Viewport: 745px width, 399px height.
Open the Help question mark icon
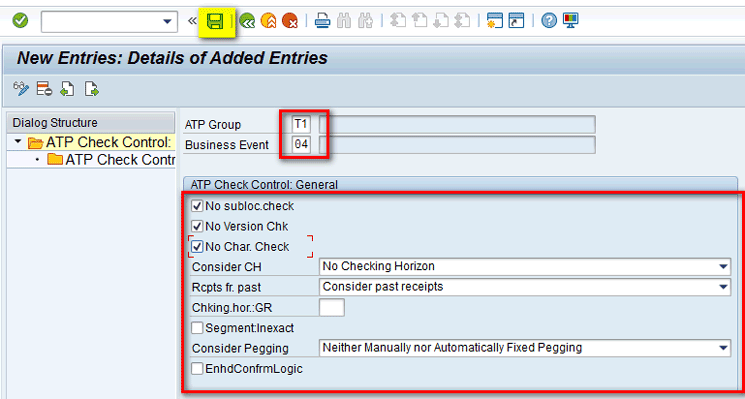coord(549,21)
